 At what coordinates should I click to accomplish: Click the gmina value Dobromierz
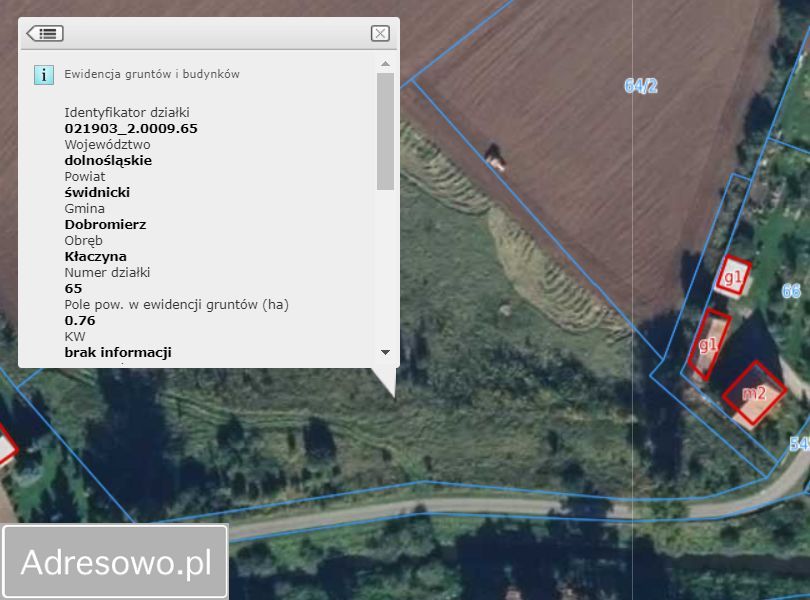(x=105, y=225)
